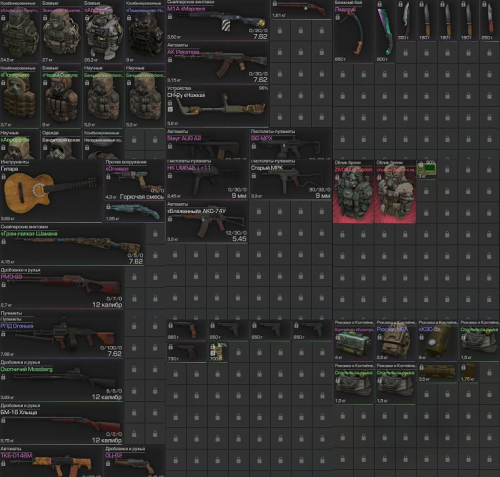
Task: Select the small green 2 кг device item
Action: pos(426,170)
